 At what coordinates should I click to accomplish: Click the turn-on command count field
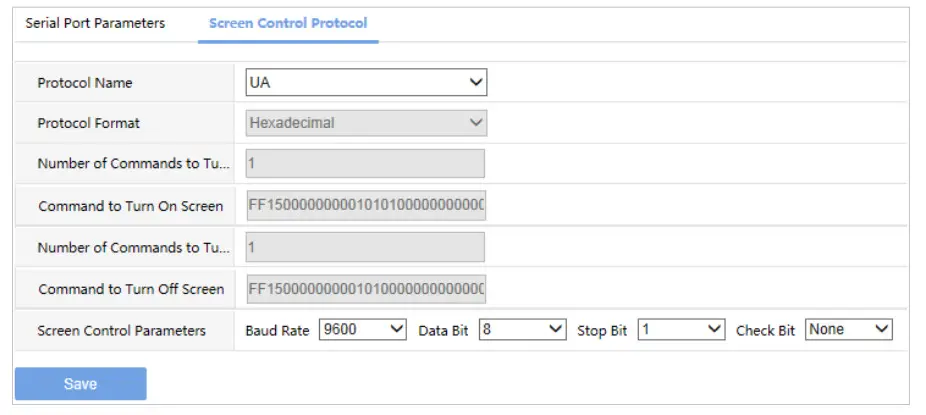tap(365, 164)
